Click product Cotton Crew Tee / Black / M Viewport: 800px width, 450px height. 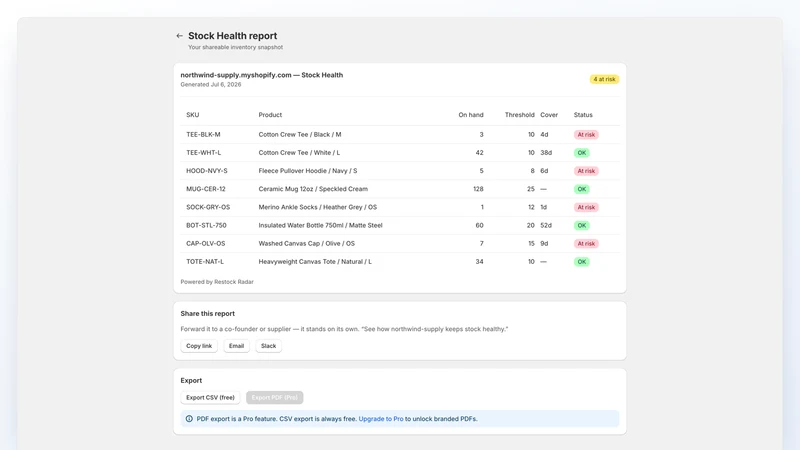point(300,135)
